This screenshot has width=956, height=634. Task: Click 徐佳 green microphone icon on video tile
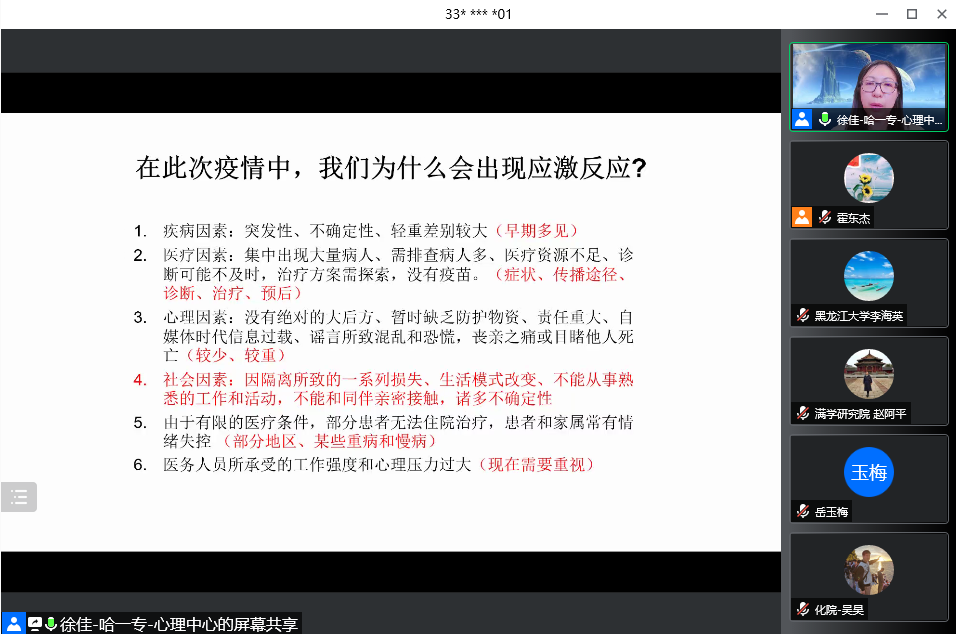tap(824, 119)
